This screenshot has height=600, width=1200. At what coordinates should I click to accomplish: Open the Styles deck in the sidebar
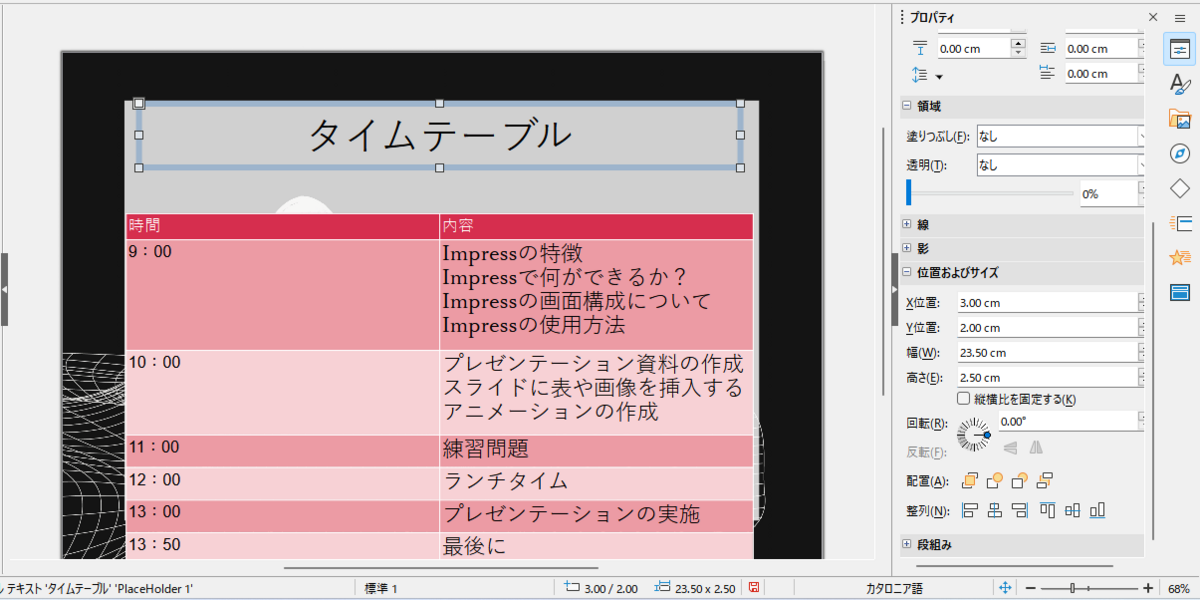pyautogui.click(x=1179, y=84)
